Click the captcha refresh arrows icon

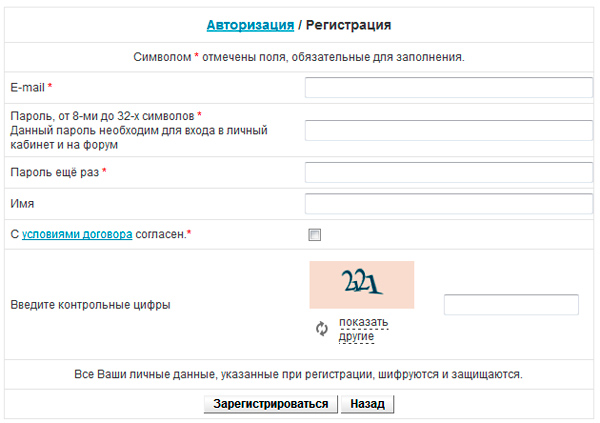[x=322, y=328]
